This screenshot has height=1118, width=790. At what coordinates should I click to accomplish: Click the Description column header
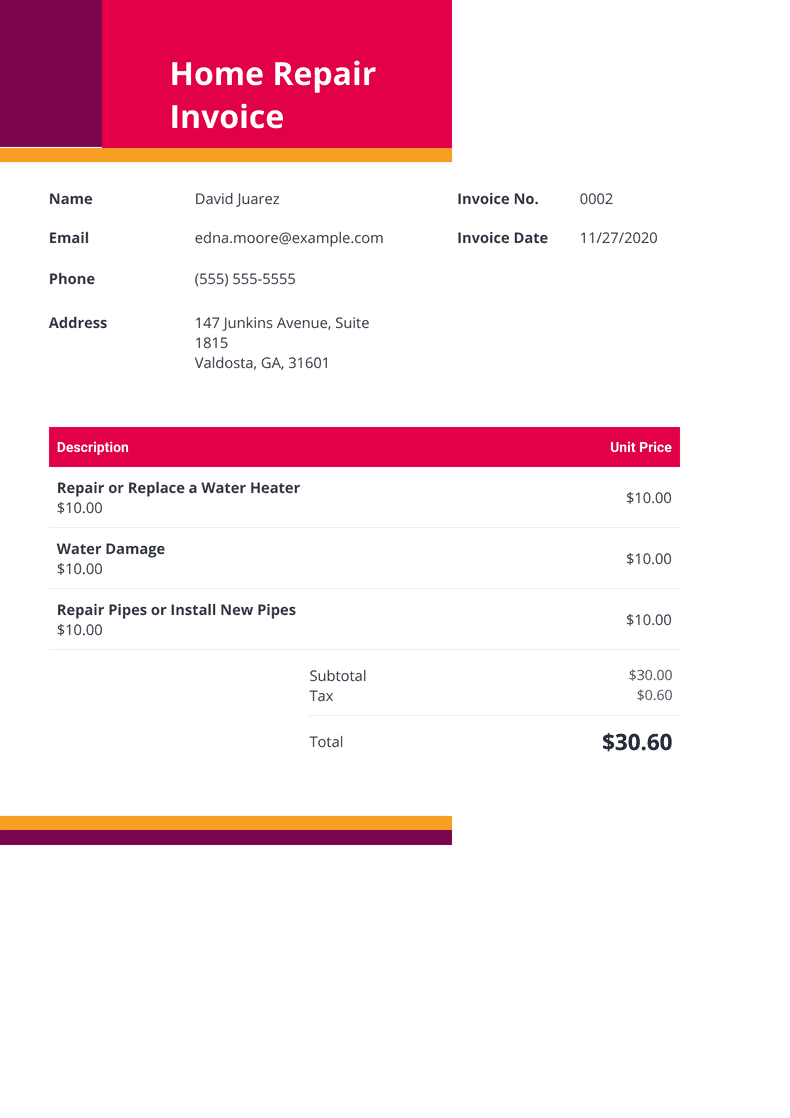coord(93,447)
